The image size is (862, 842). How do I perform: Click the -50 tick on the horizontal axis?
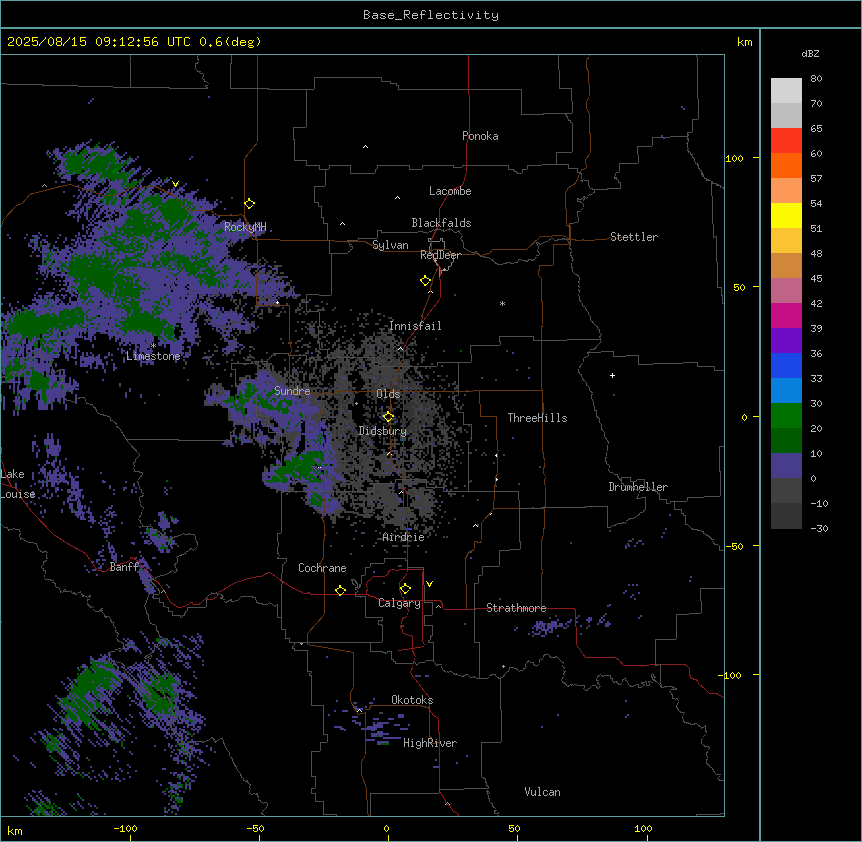click(x=255, y=829)
